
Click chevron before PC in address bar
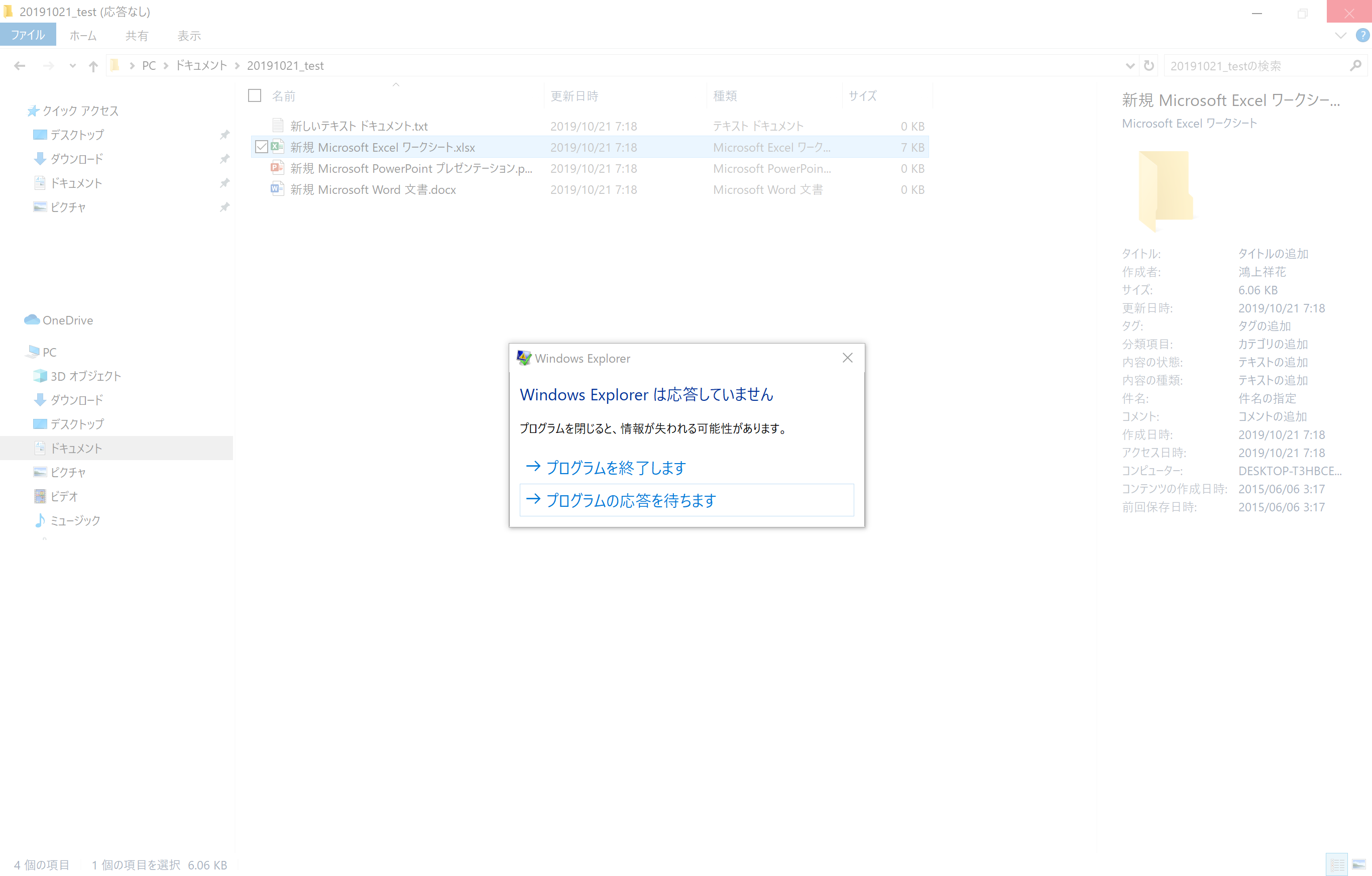[x=132, y=66]
